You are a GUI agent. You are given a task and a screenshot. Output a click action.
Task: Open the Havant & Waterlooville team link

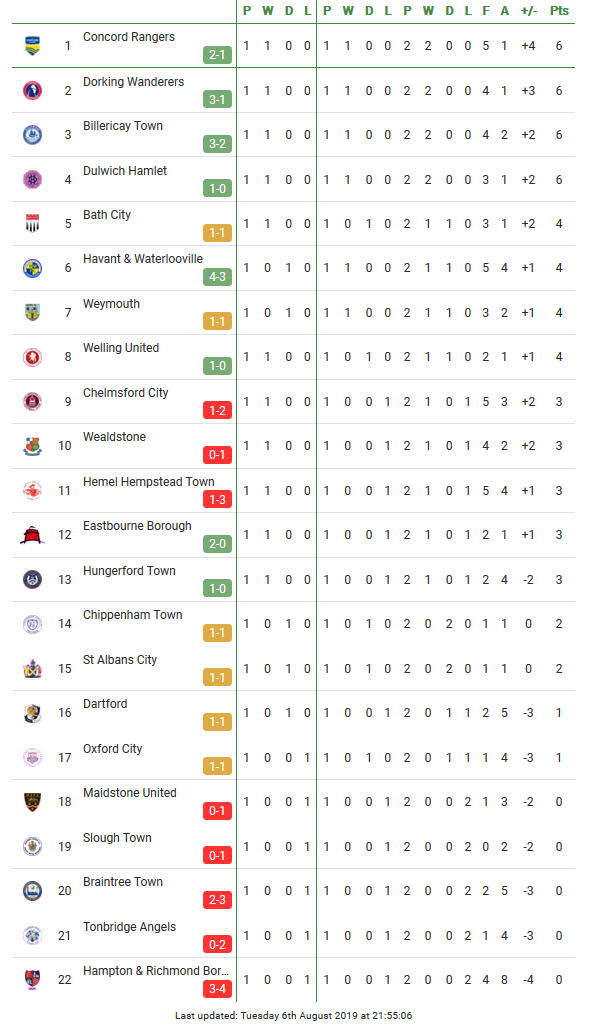142,259
